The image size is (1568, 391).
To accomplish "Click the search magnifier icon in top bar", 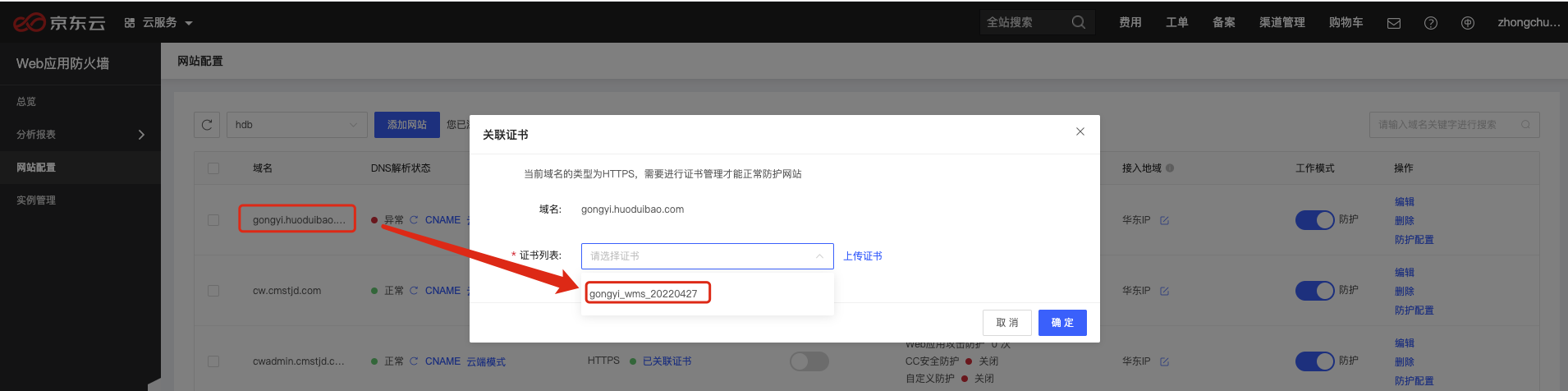I will (1079, 22).
